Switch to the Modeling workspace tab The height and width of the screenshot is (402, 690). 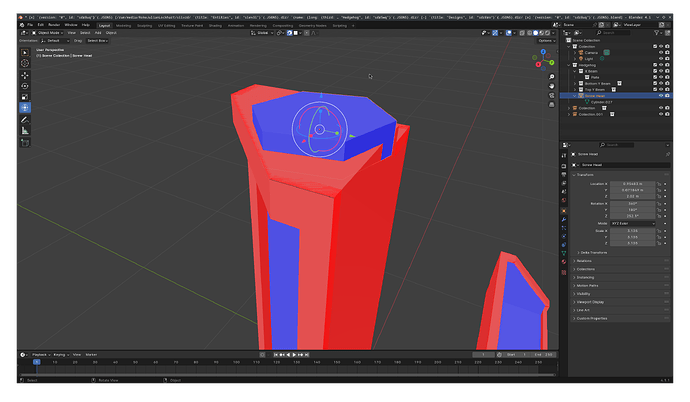point(124,26)
